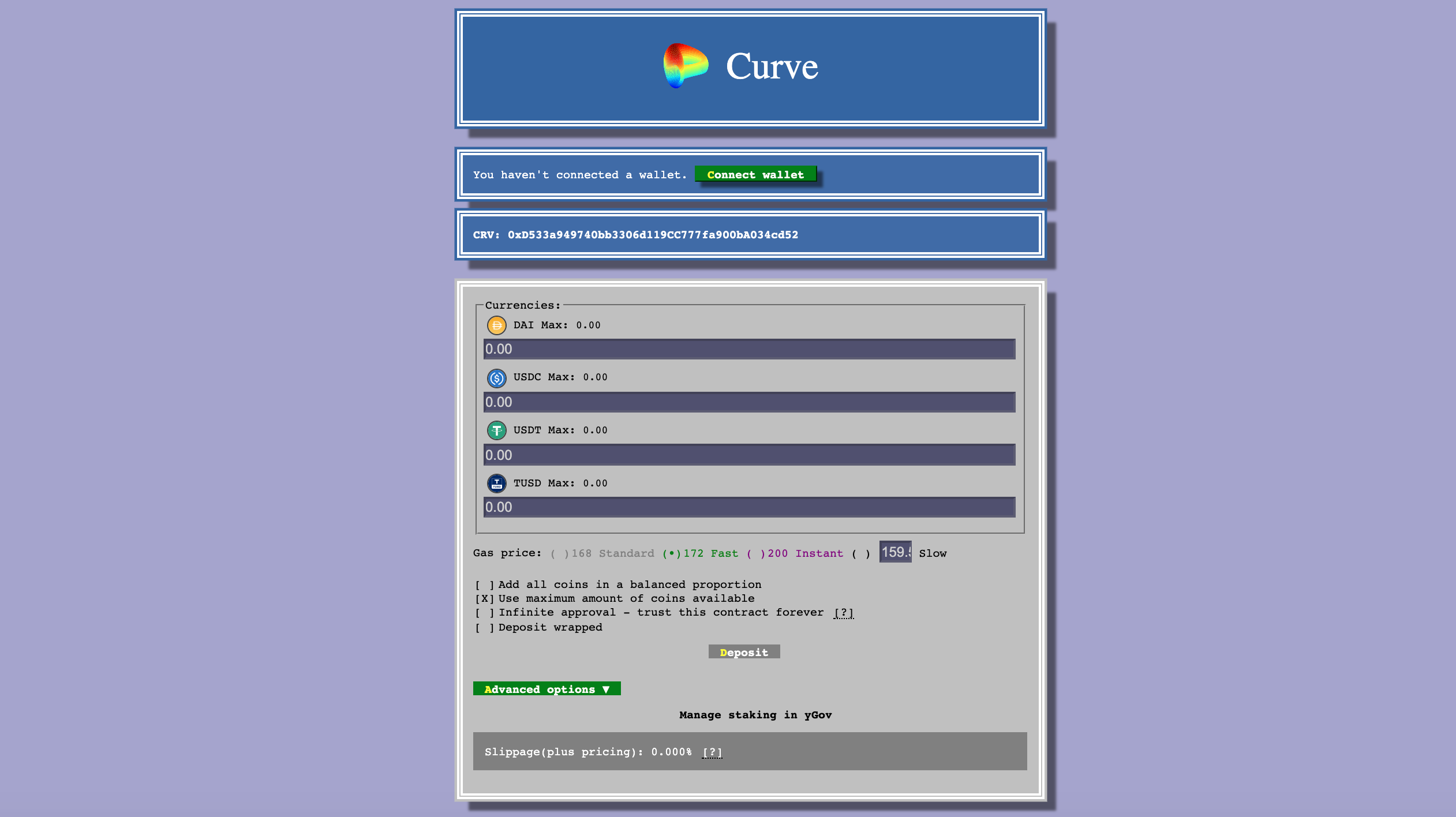
Task: Click the TUSD coin icon
Action: [496, 484]
